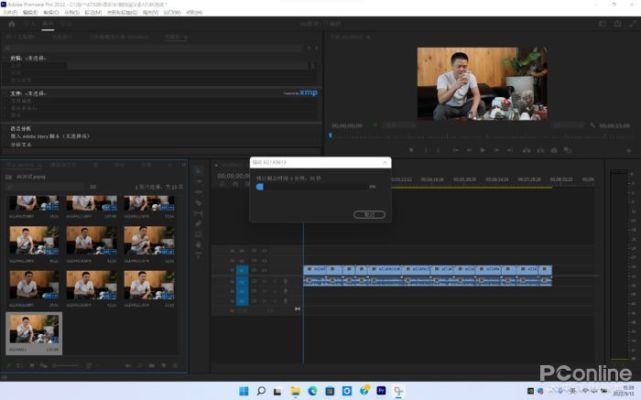Toggle lock on video track V1
This screenshot has height=400, width=641.
pyautogui.click(x=231, y=270)
